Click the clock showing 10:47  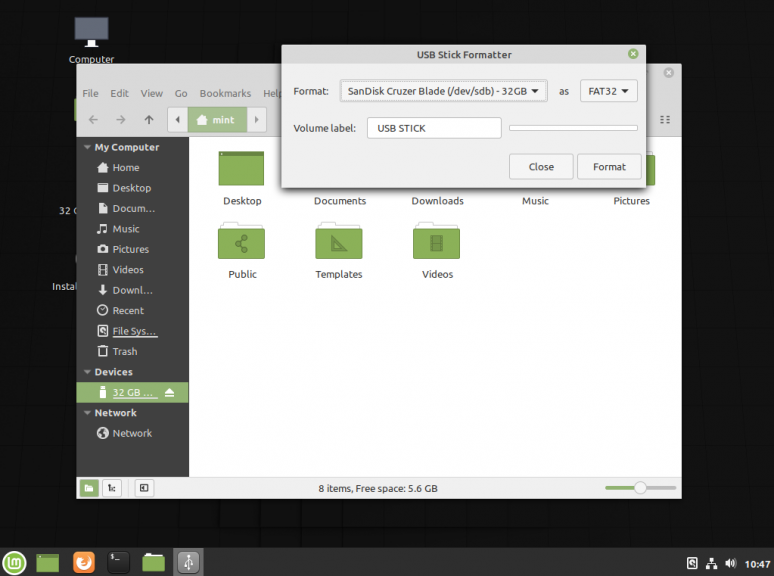[757, 564]
